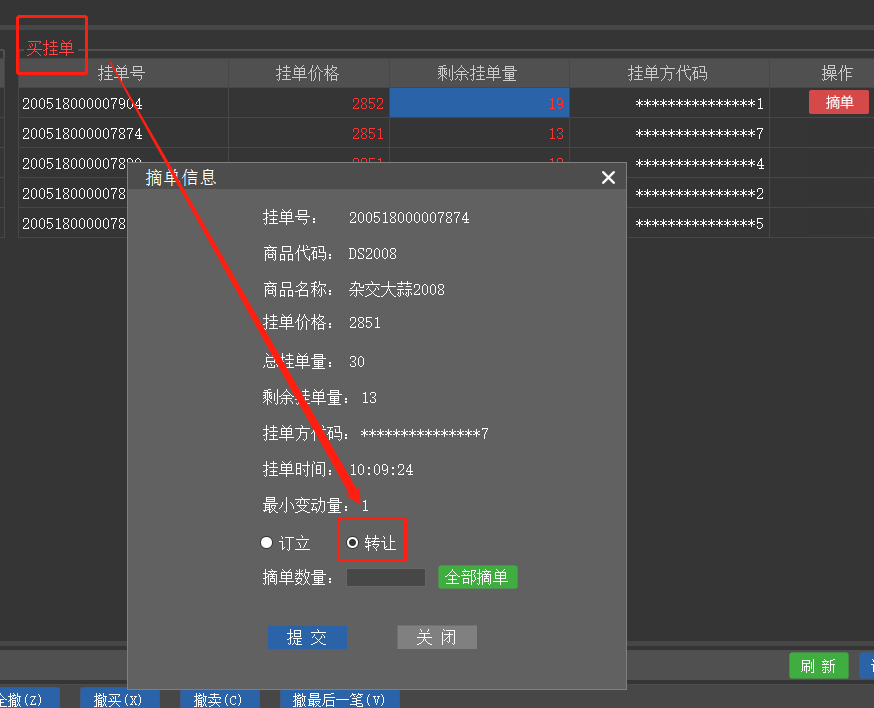This screenshot has height=708, width=874.
Task: Click the 撤买(X) button
Action: click(119, 699)
